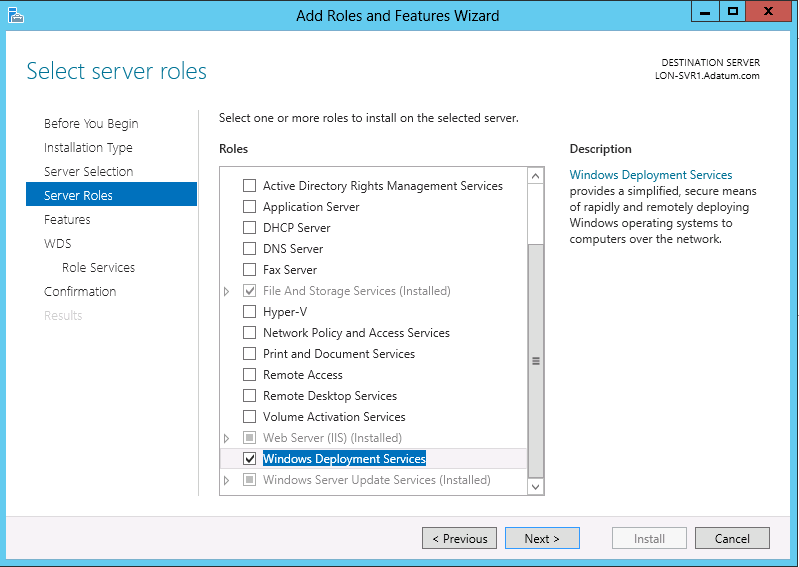The width and height of the screenshot is (799, 567).
Task: Expand Web Server (IIS) role tree
Action: (227, 438)
